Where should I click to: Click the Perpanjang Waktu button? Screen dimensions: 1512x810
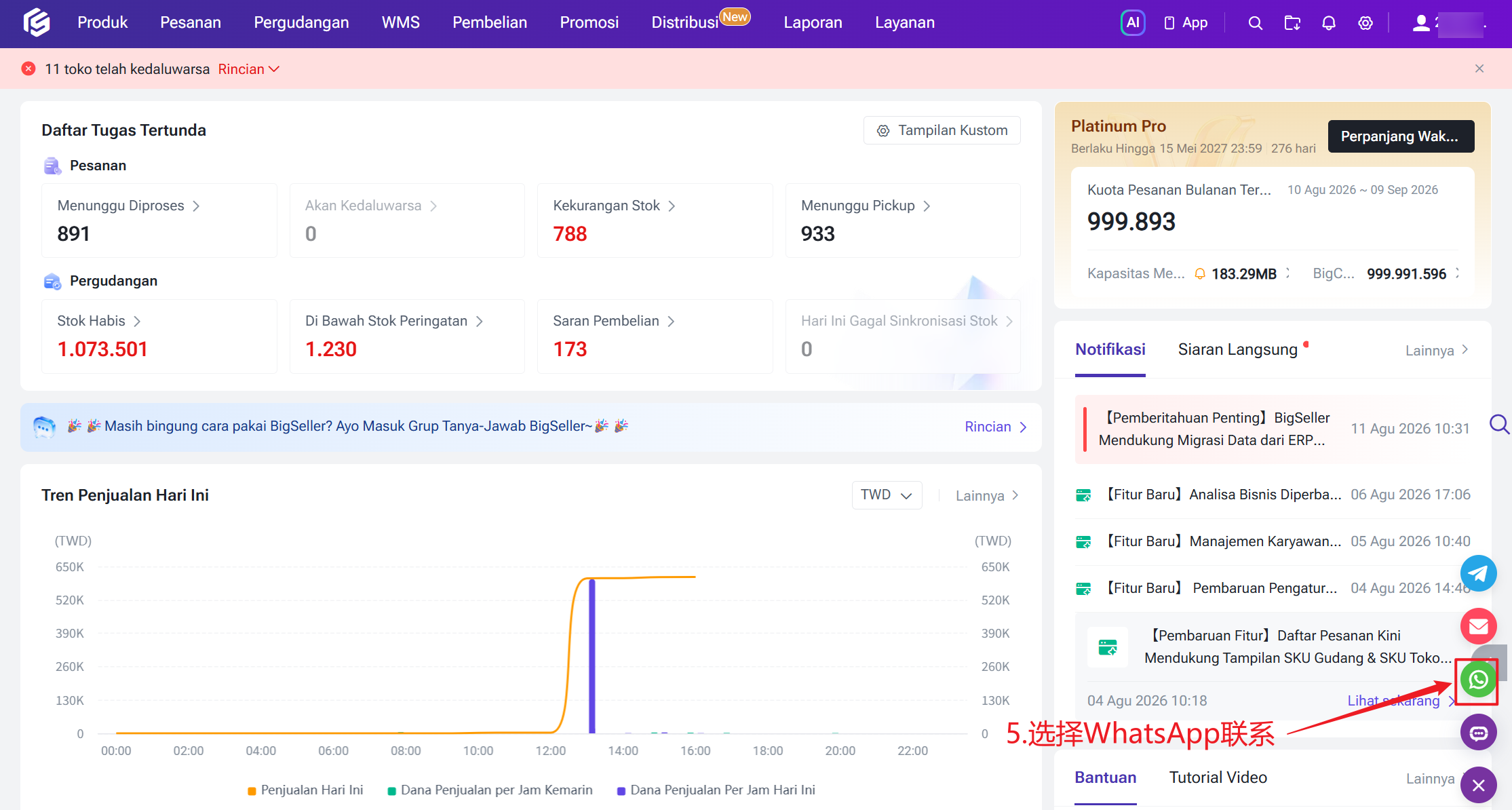coord(1401,136)
